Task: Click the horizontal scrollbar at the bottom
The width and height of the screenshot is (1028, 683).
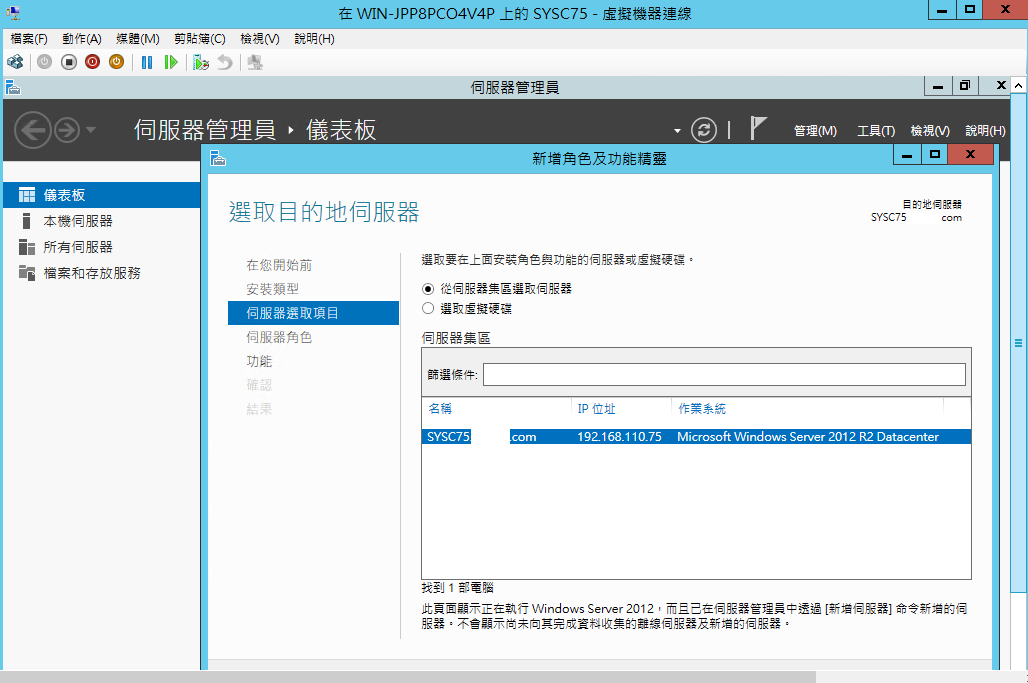Action: [408, 676]
